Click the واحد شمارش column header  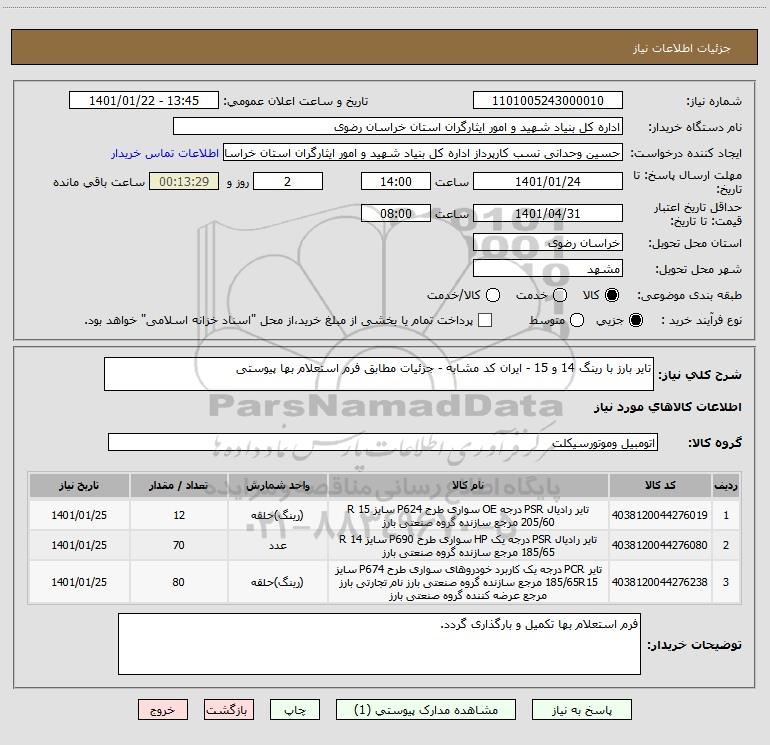click(x=278, y=486)
